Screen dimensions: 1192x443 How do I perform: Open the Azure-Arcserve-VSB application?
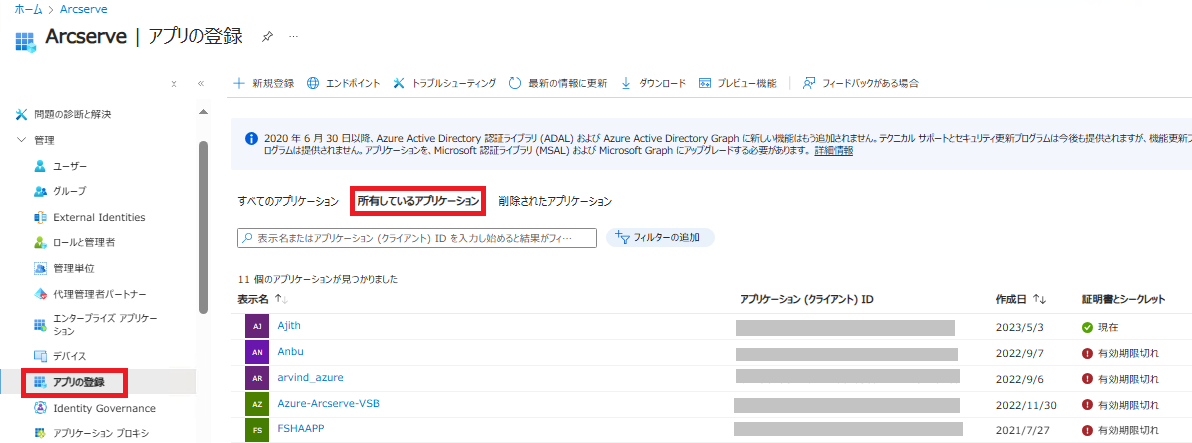point(328,403)
